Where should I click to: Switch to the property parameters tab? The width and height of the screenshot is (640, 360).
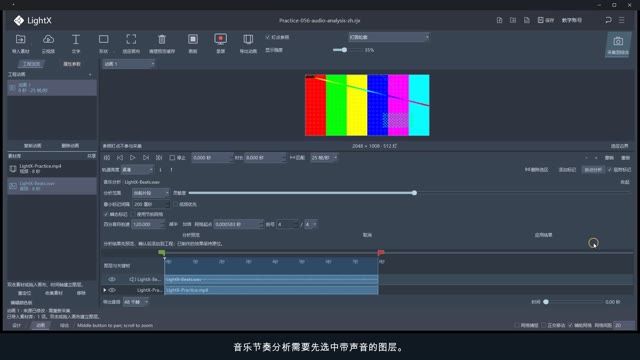point(72,64)
